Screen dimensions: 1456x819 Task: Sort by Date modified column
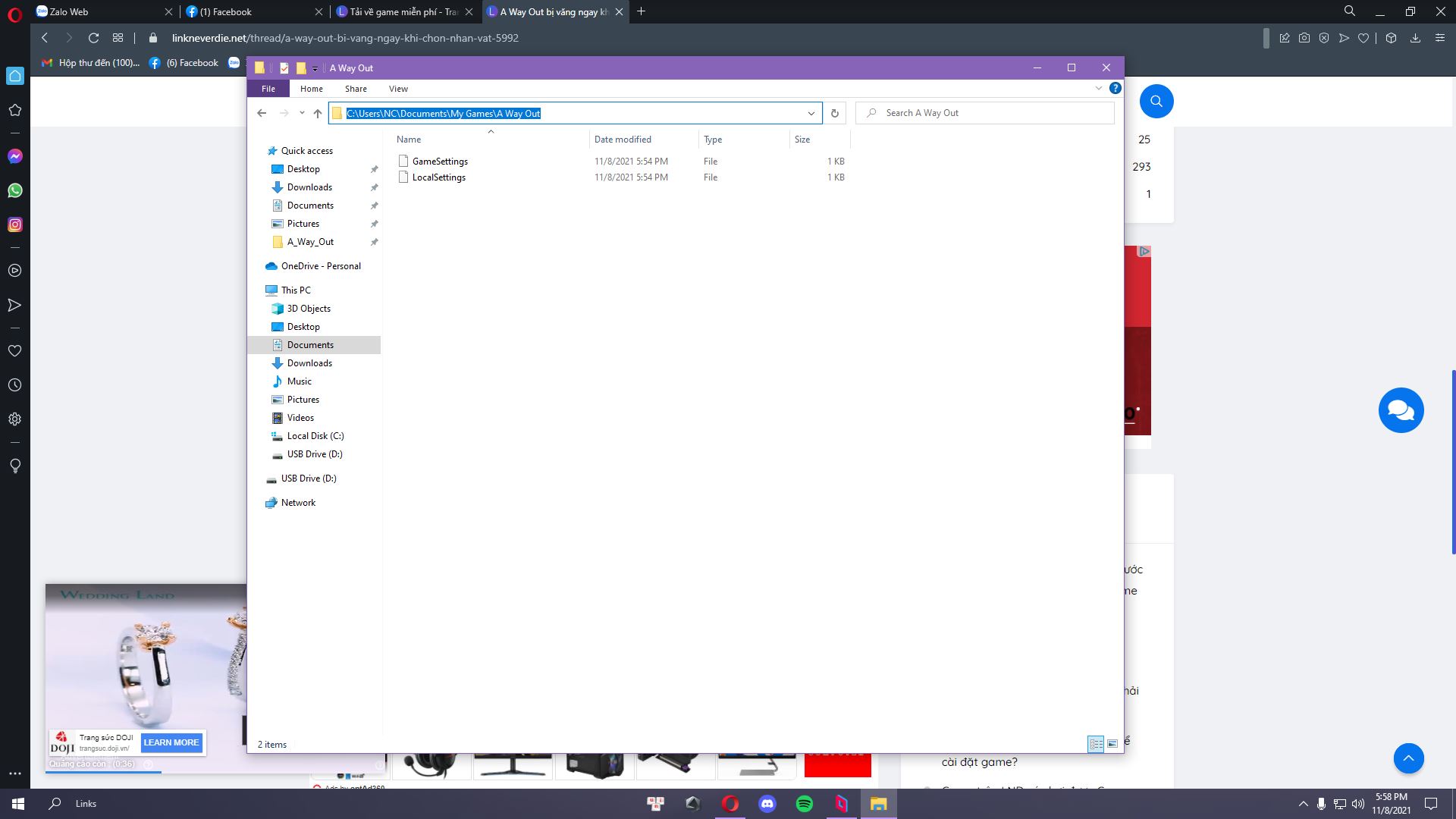click(623, 140)
